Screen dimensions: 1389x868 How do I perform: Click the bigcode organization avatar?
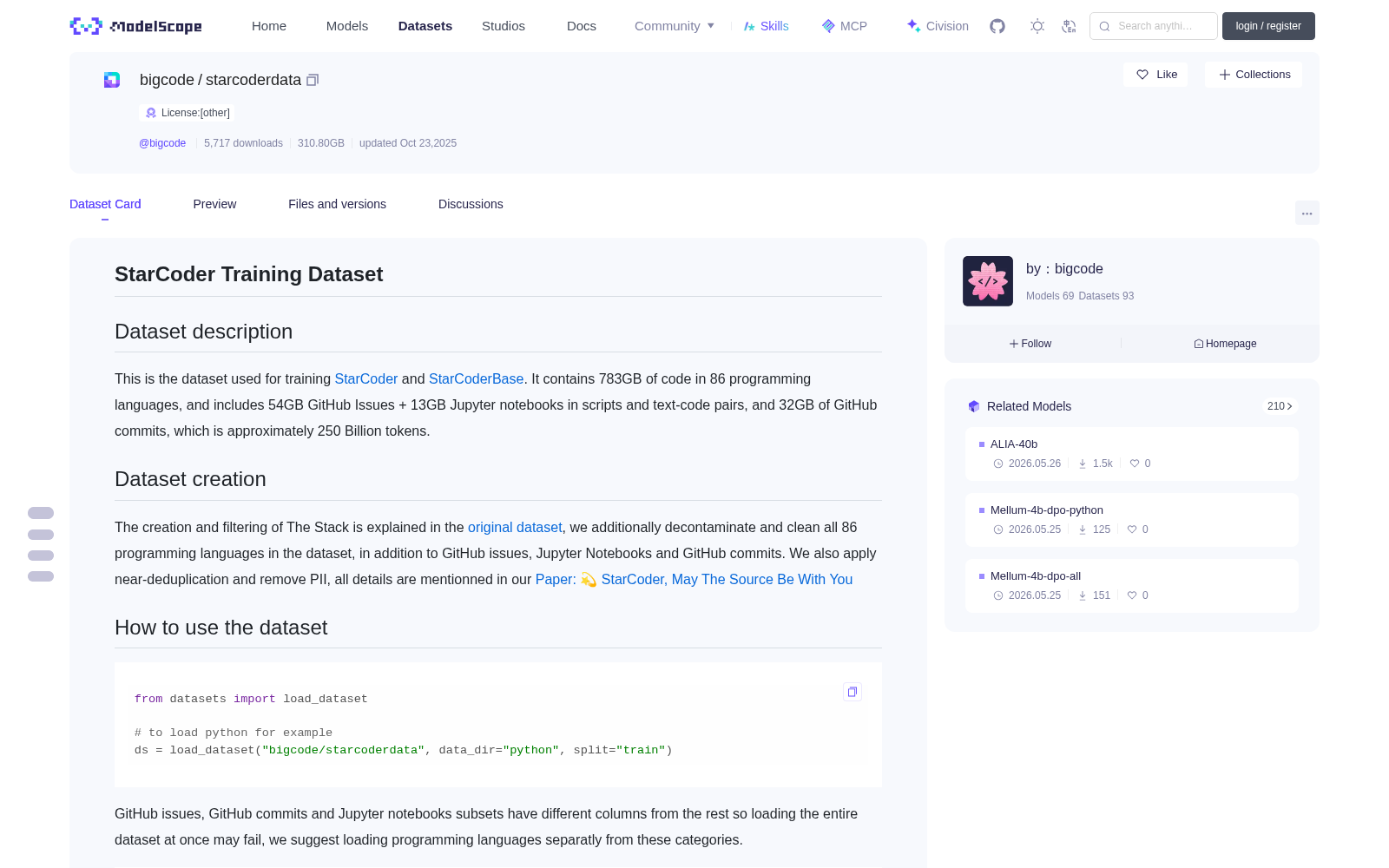(x=988, y=281)
